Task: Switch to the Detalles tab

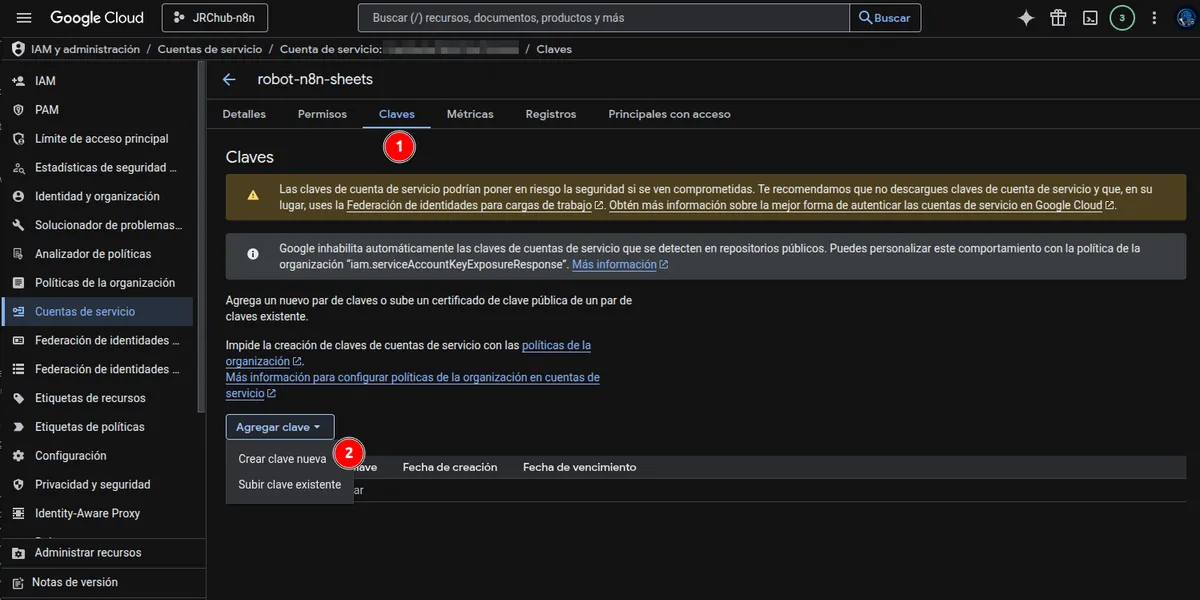Action: [x=244, y=114]
